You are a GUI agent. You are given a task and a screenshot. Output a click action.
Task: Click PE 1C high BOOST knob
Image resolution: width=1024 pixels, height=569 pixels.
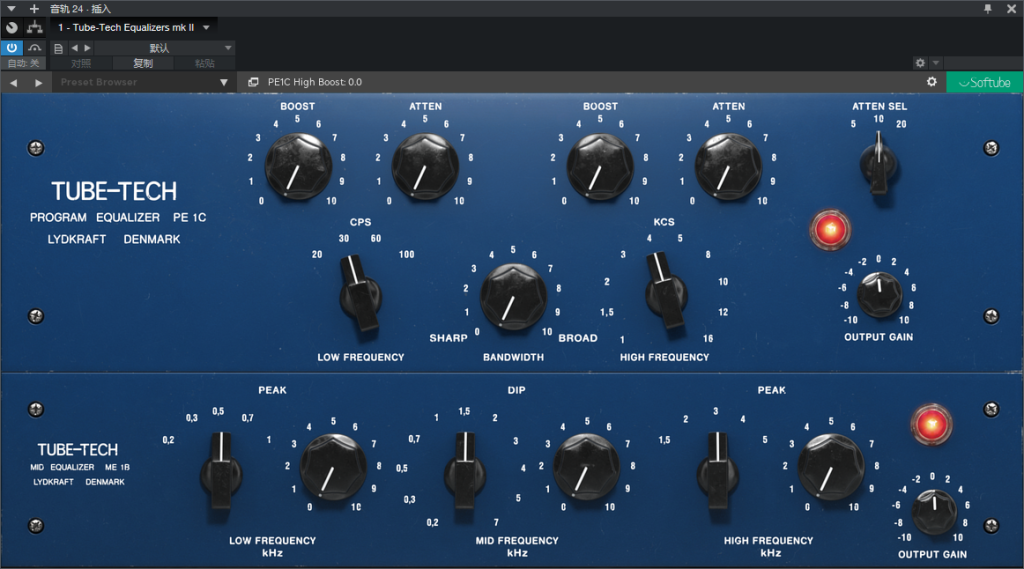click(x=600, y=167)
